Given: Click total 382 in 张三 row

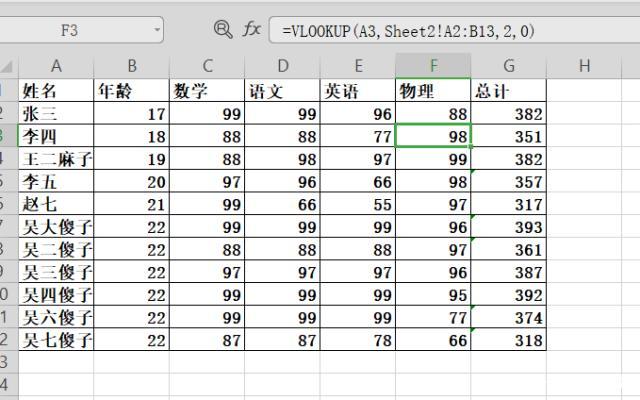Looking at the screenshot, I should (x=509, y=113).
